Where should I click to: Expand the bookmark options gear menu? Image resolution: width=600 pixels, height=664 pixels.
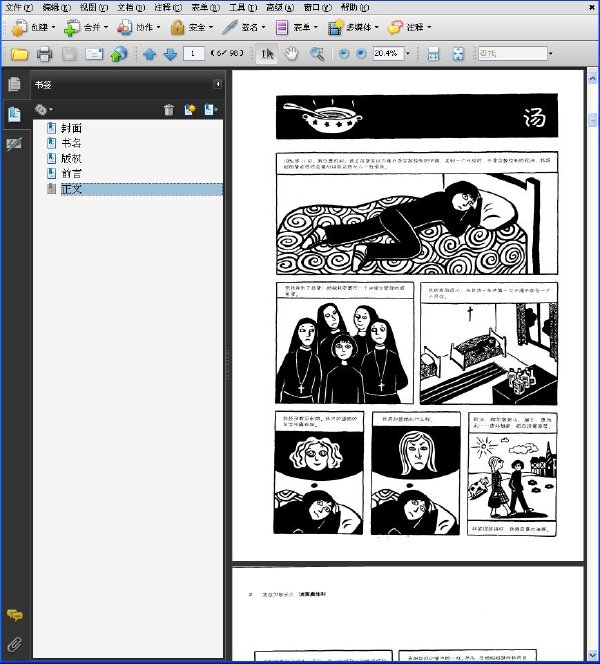point(43,110)
